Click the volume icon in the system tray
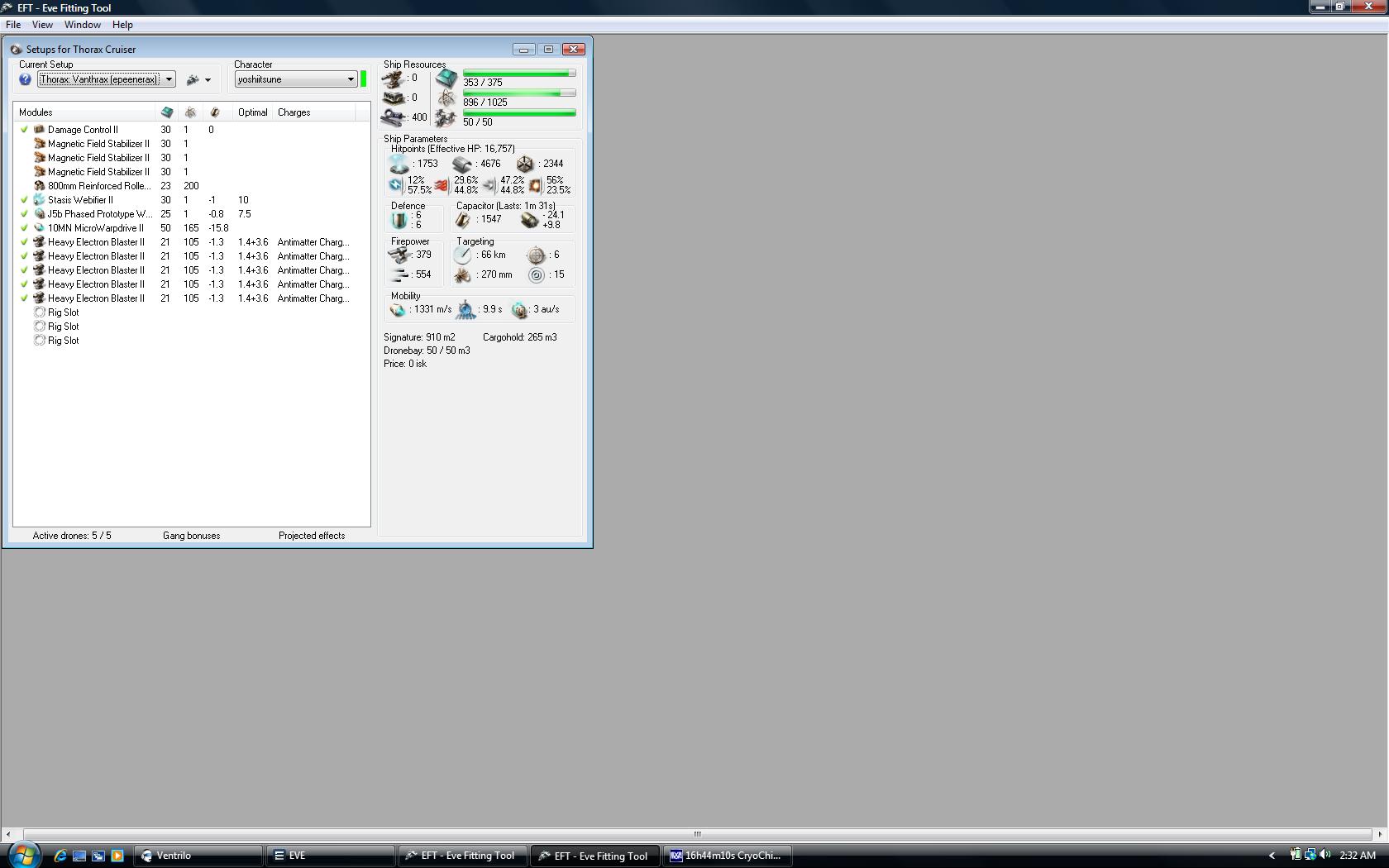 (1325, 855)
